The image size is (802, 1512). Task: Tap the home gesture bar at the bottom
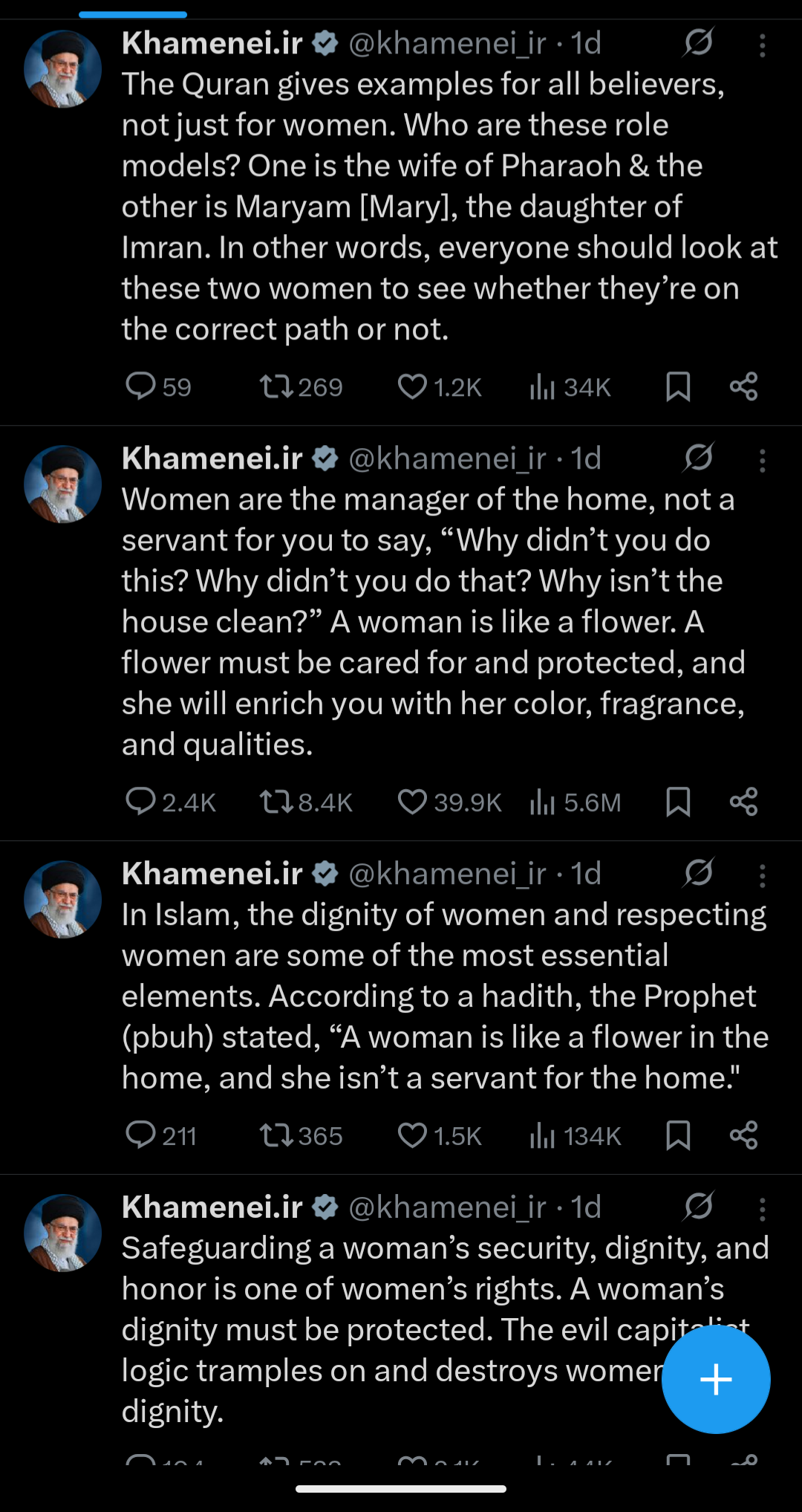[x=401, y=1489]
